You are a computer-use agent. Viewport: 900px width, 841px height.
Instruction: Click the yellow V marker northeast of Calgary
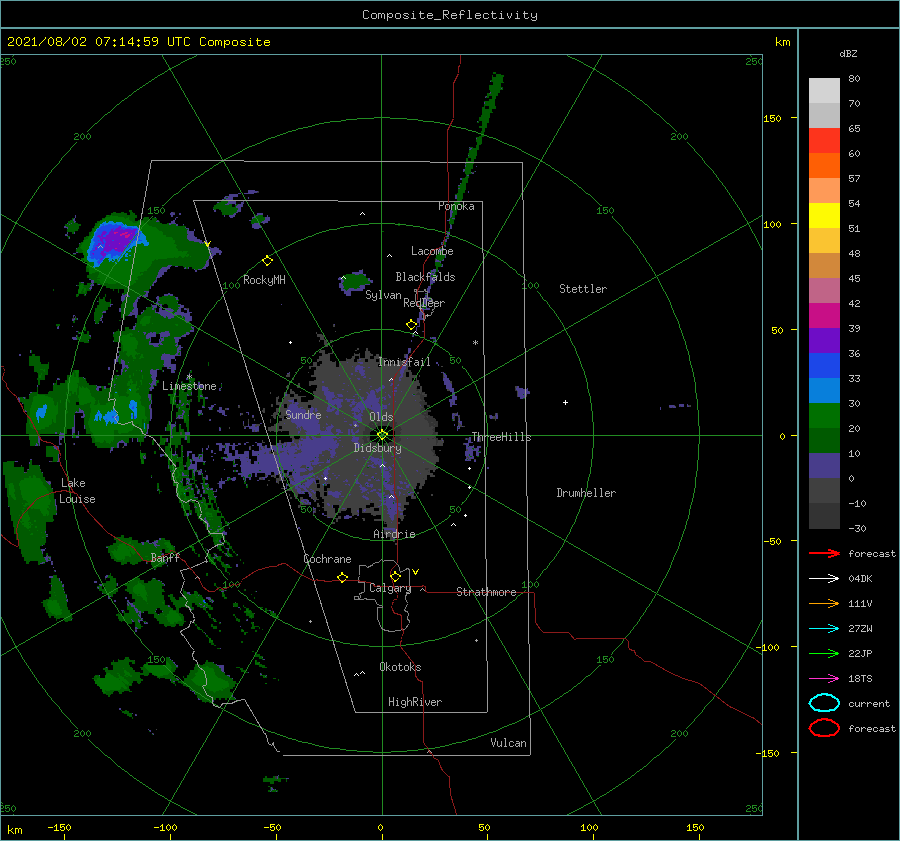416,572
